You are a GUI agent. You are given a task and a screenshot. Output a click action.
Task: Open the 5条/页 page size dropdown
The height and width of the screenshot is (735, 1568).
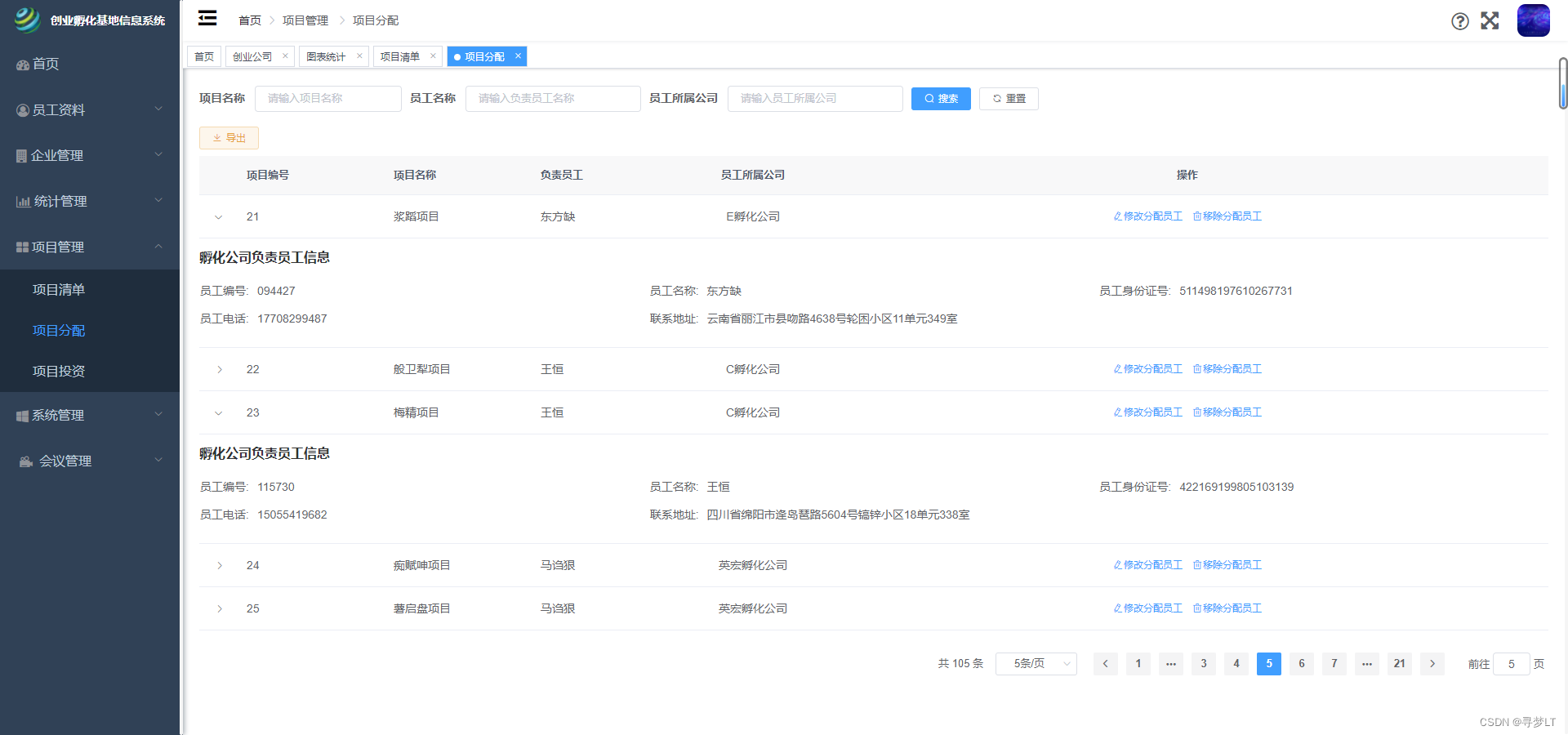[x=1036, y=664]
